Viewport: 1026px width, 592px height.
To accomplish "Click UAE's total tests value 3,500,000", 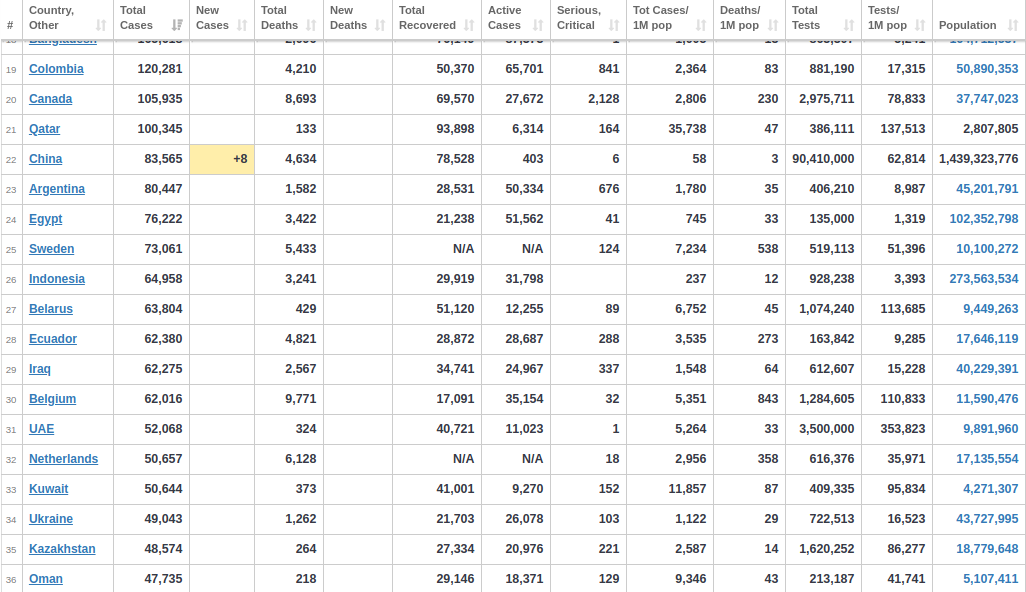I will [826, 429].
